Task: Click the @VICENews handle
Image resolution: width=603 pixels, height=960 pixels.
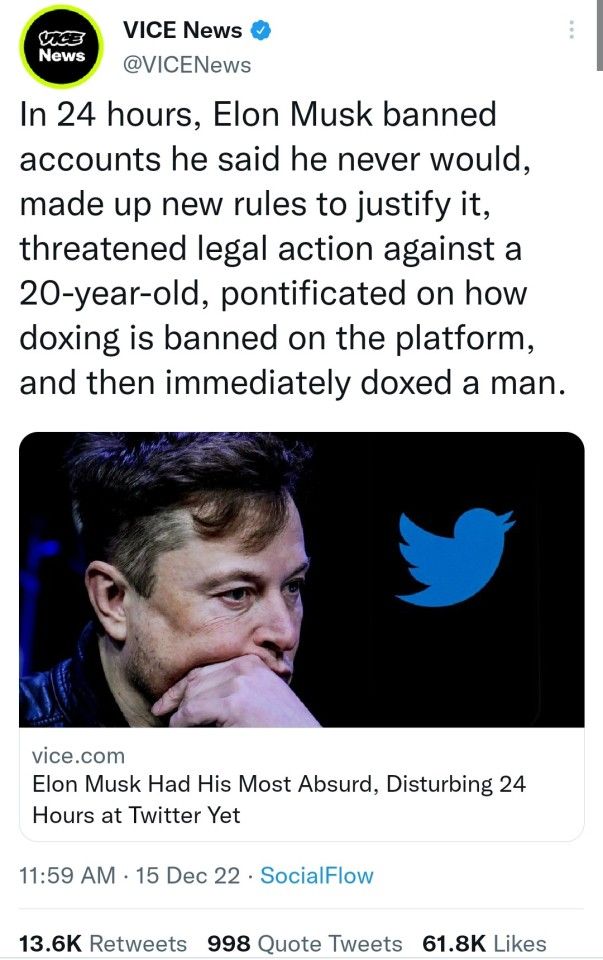Action: 187,65
